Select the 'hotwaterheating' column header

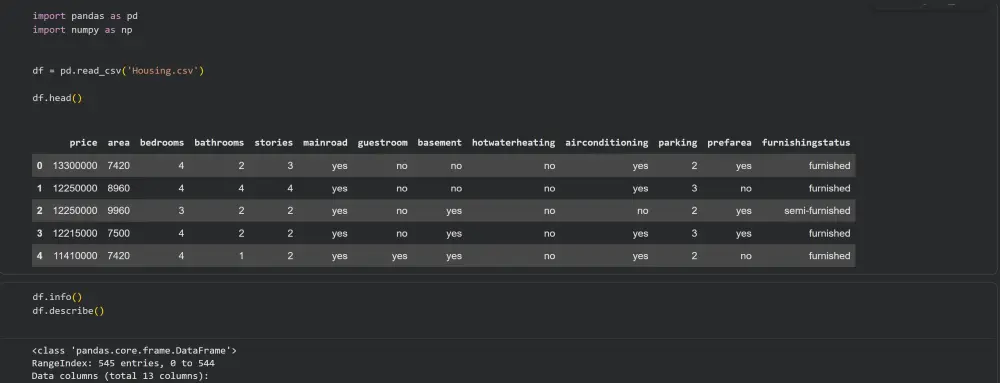point(513,143)
